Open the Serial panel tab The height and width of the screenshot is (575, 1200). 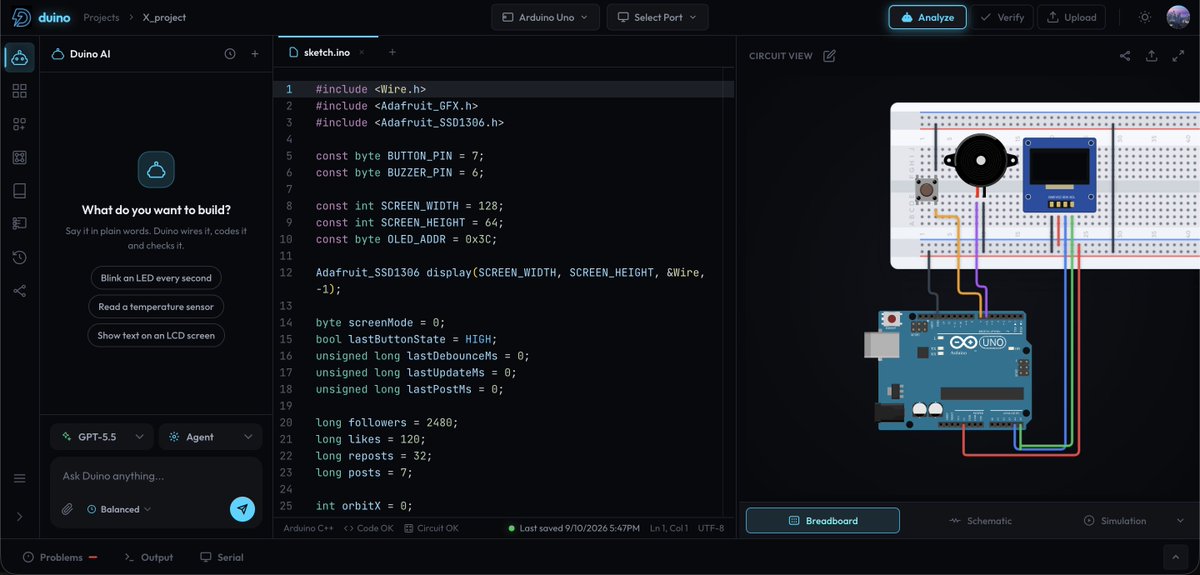[x=221, y=557]
